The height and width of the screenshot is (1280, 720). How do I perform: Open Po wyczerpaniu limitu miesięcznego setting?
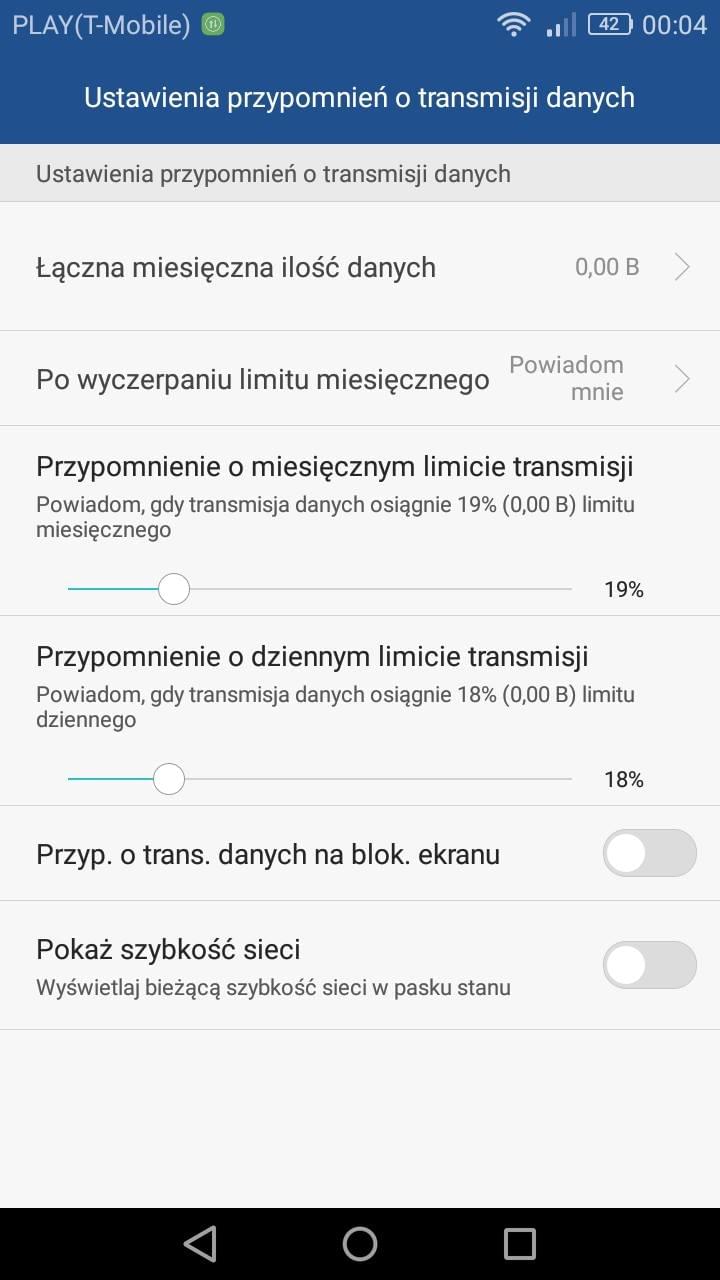[262, 380]
